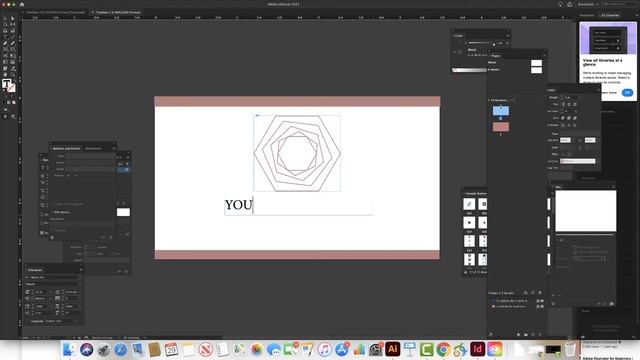Image resolution: width=640 pixels, height=360 pixels.
Task: Select the Bookmarks tab
Action: click(93, 148)
